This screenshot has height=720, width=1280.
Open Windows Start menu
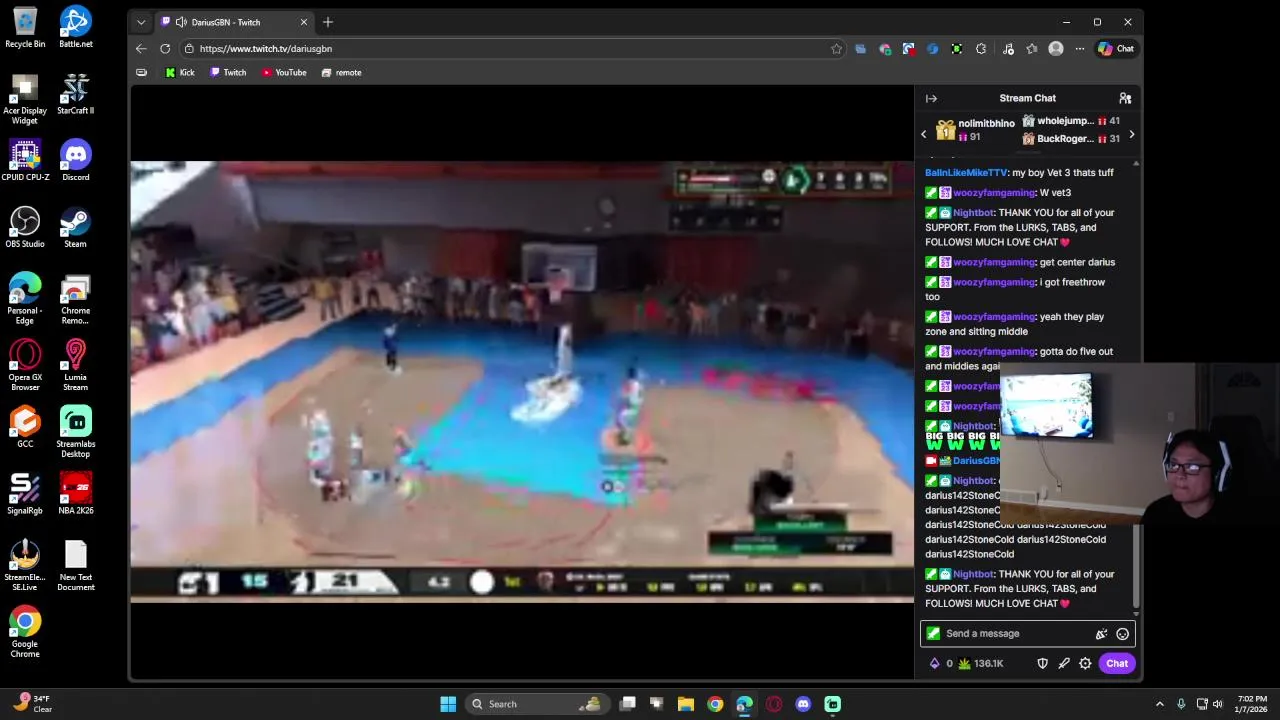448,704
